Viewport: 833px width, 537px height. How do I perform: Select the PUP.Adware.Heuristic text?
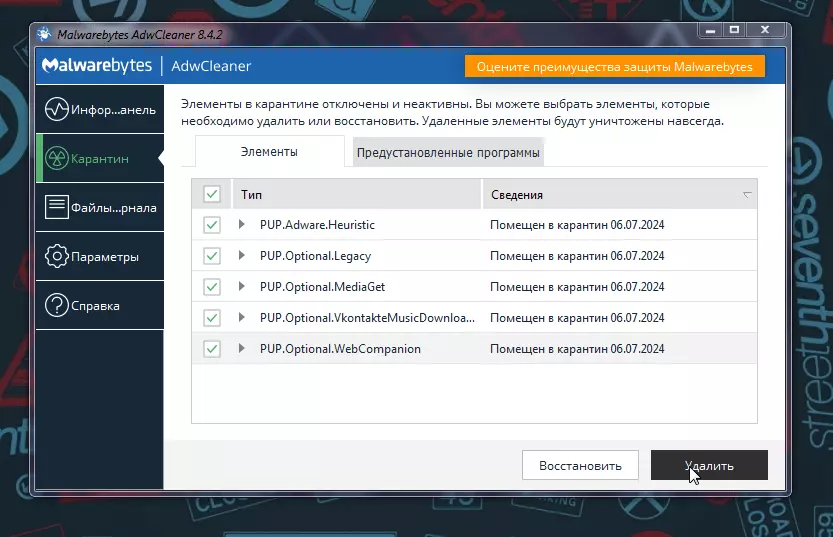coord(317,225)
